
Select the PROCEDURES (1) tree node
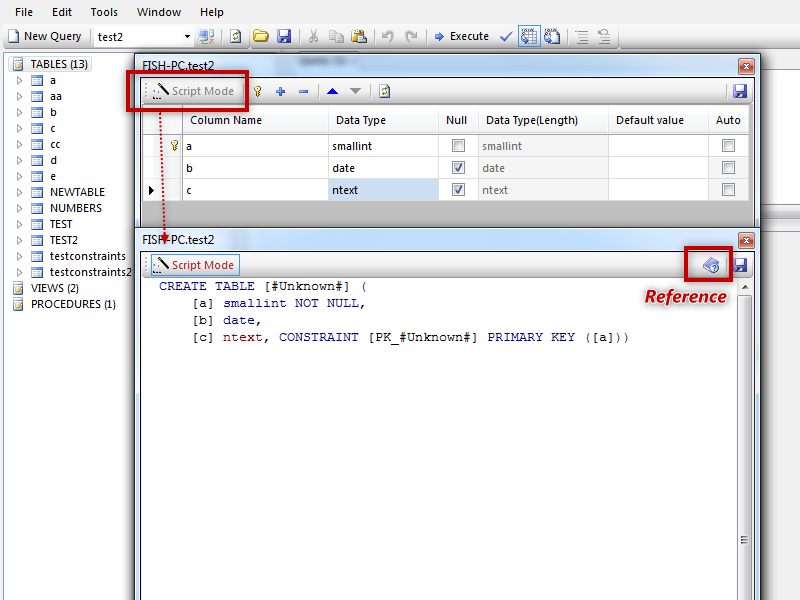[73, 304]
